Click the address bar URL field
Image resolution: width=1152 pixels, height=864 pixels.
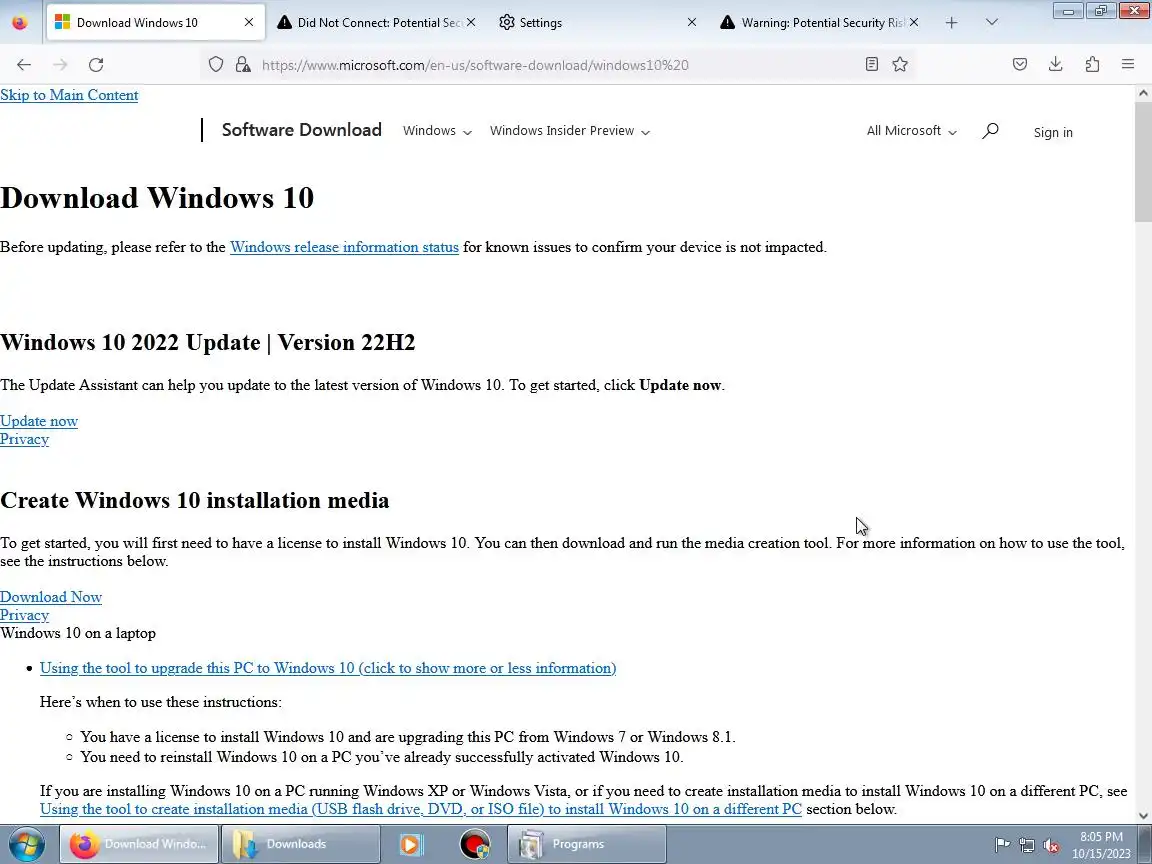(x=558, y=65)
